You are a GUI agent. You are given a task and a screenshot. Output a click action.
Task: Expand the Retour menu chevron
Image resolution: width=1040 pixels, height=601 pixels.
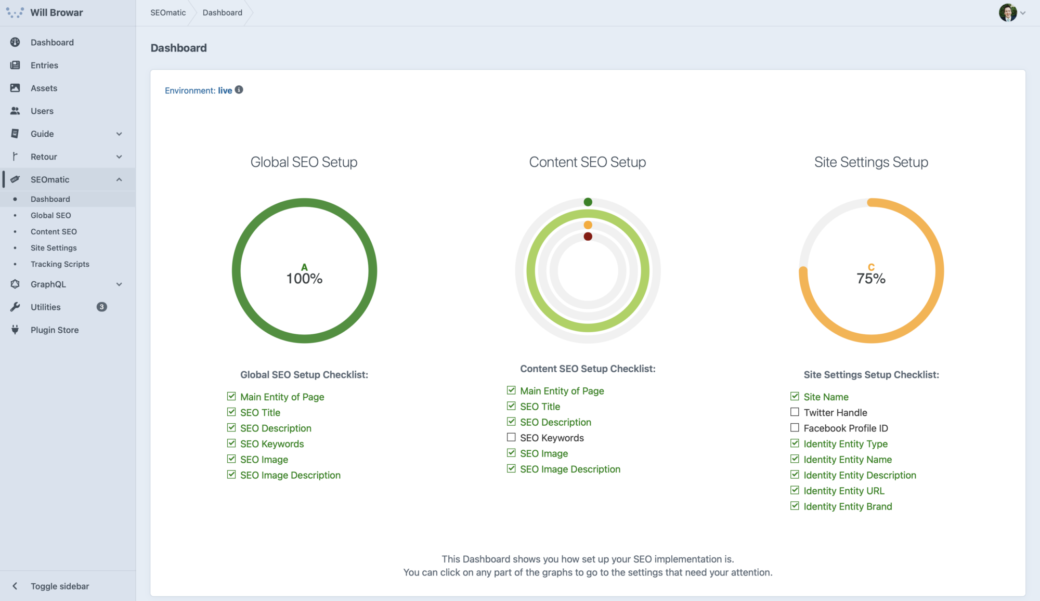[x=119, y=157]
